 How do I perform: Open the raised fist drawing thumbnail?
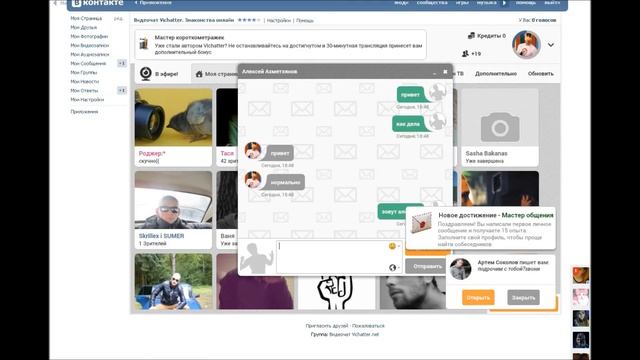(x=337, y=292)
